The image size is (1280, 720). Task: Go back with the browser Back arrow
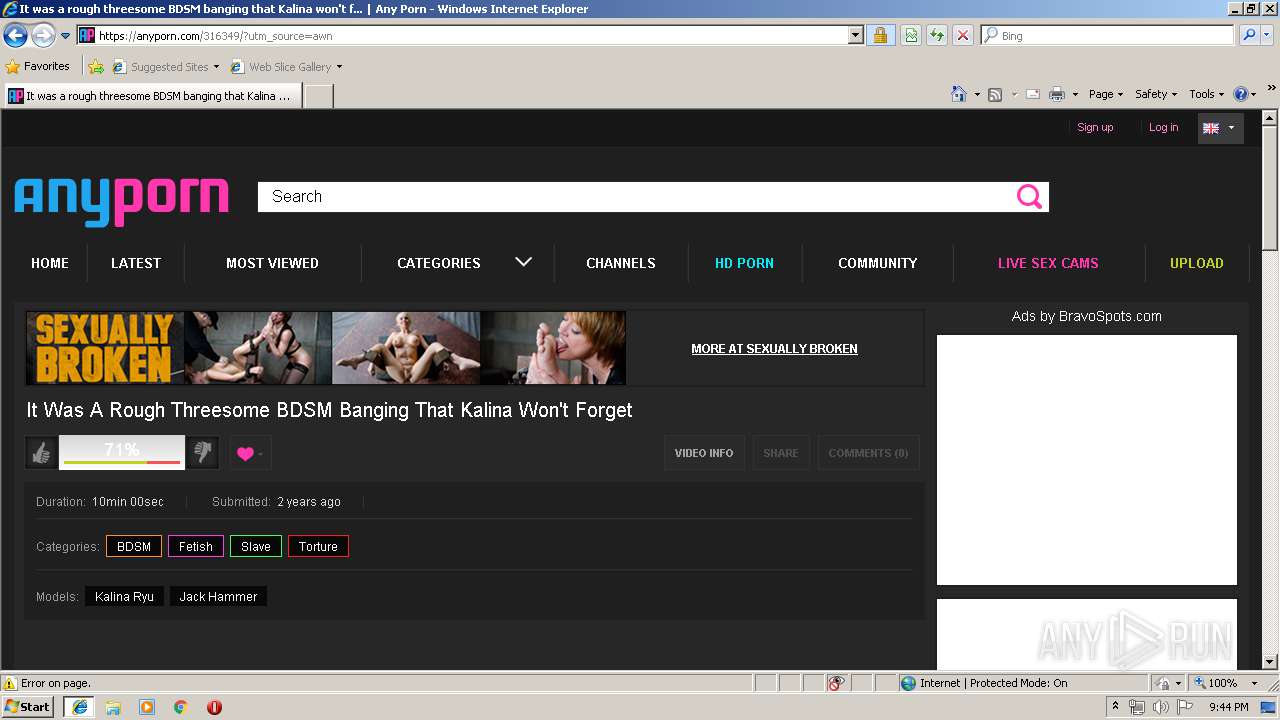(16, 36)
